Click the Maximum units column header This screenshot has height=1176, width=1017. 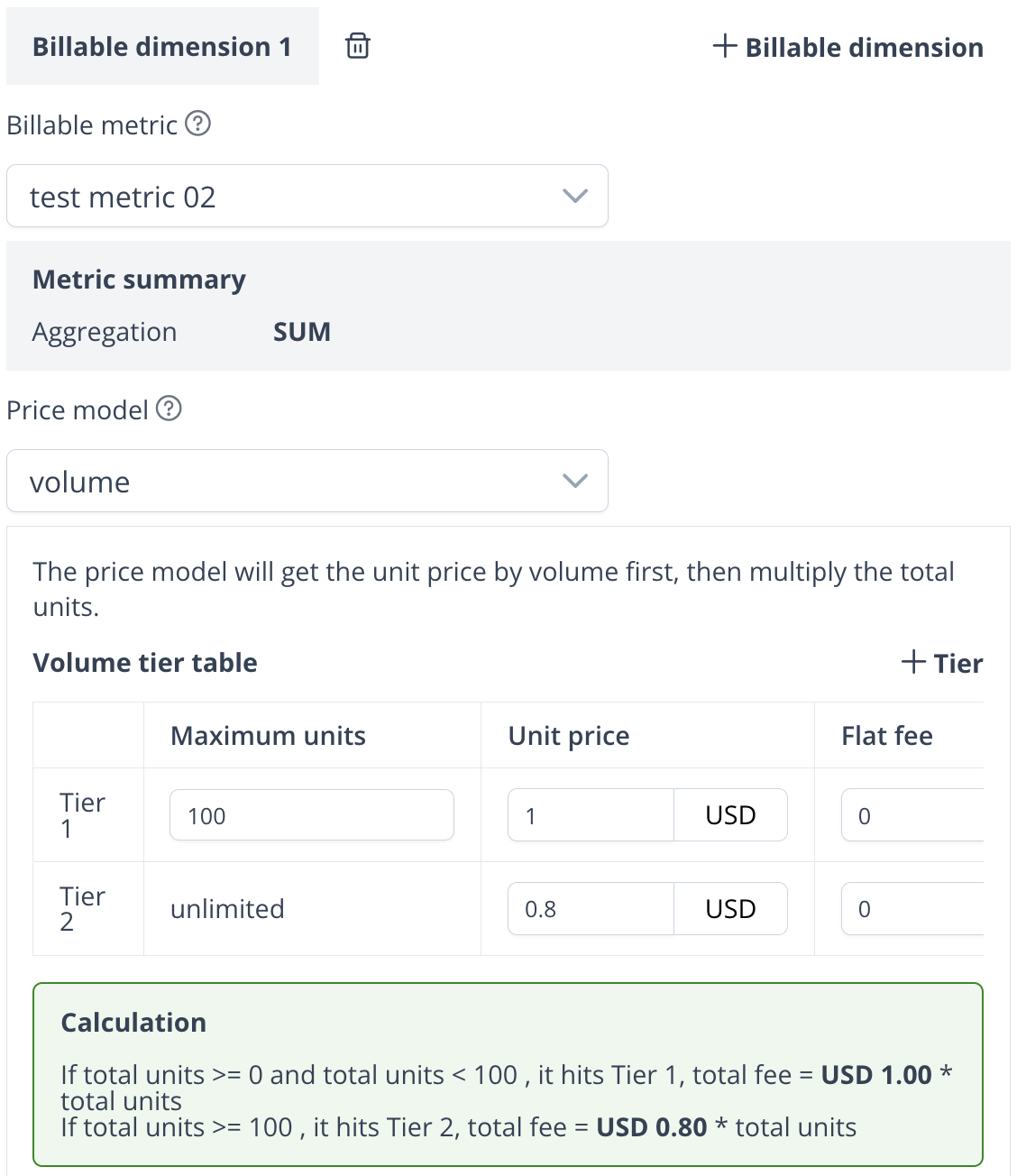click(x=268, y=736)
